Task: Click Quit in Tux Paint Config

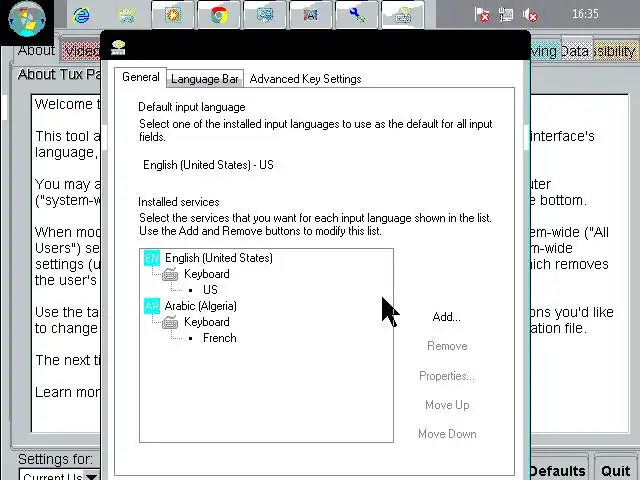Action: pyautogui.click(x=615, y=470)
